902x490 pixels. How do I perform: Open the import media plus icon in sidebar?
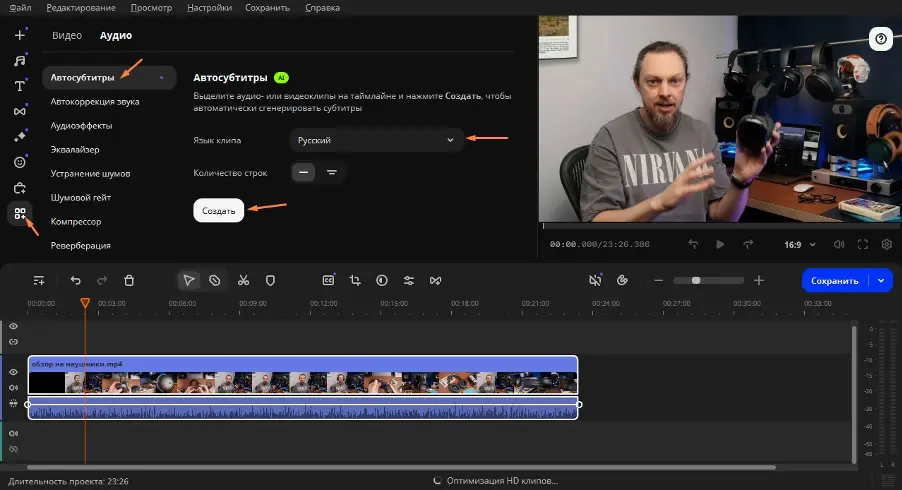[20, 35]
